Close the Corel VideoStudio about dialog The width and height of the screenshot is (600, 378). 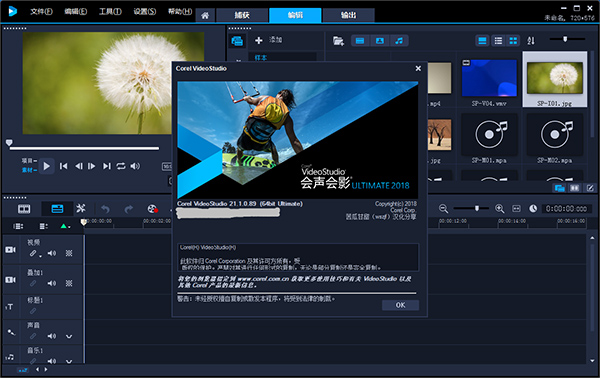click(x=418, y=68)
